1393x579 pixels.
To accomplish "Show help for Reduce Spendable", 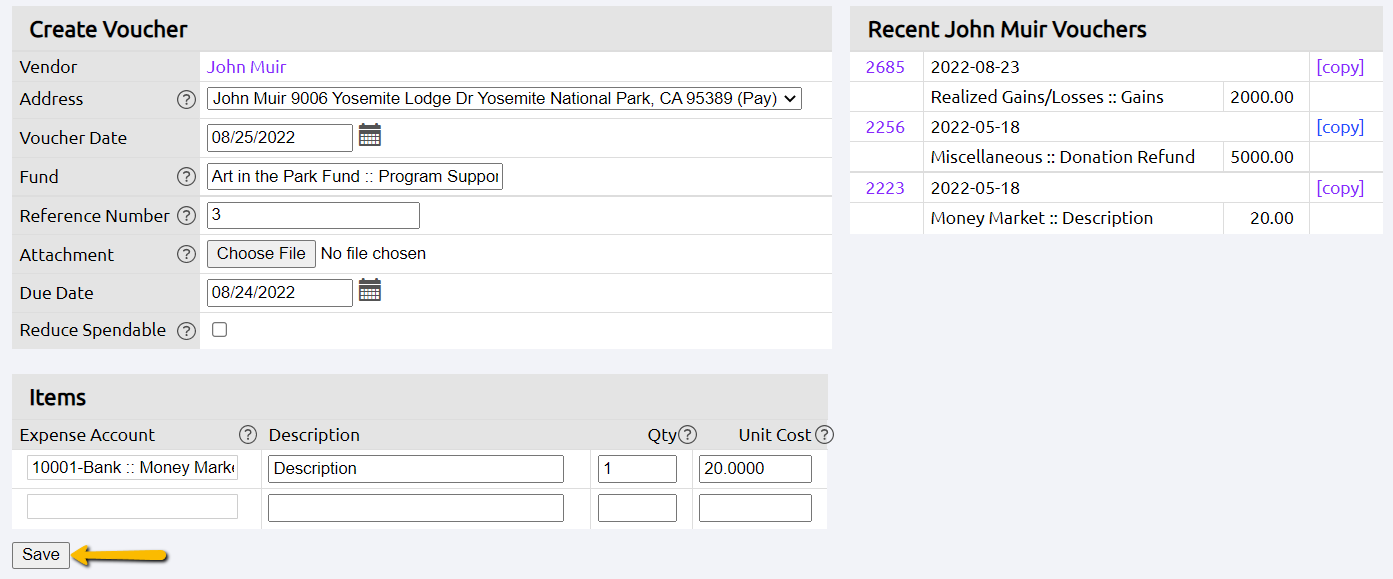I will click(x=186, y=331).
